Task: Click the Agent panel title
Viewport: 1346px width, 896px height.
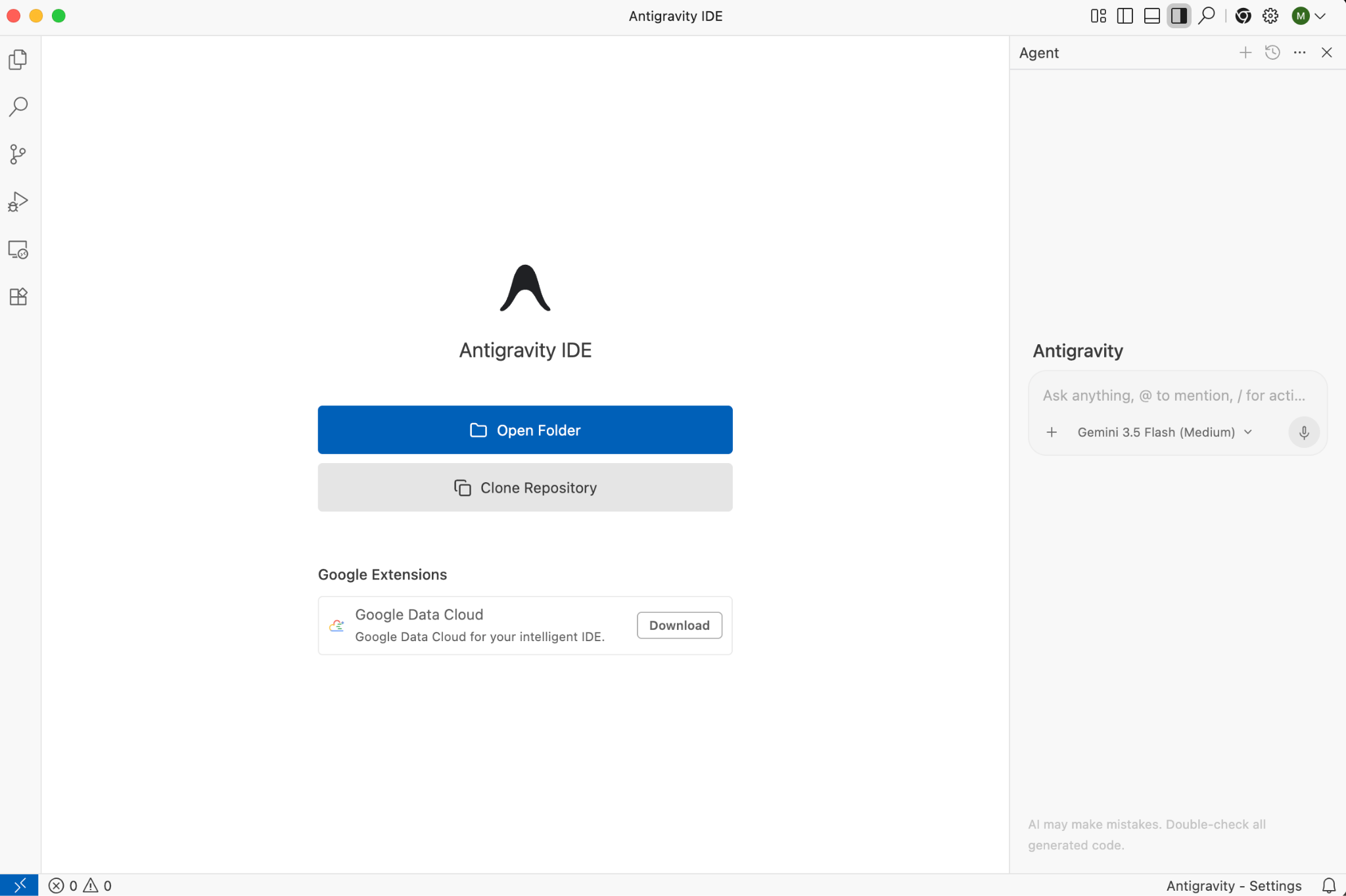Action: pos(1038,53)
